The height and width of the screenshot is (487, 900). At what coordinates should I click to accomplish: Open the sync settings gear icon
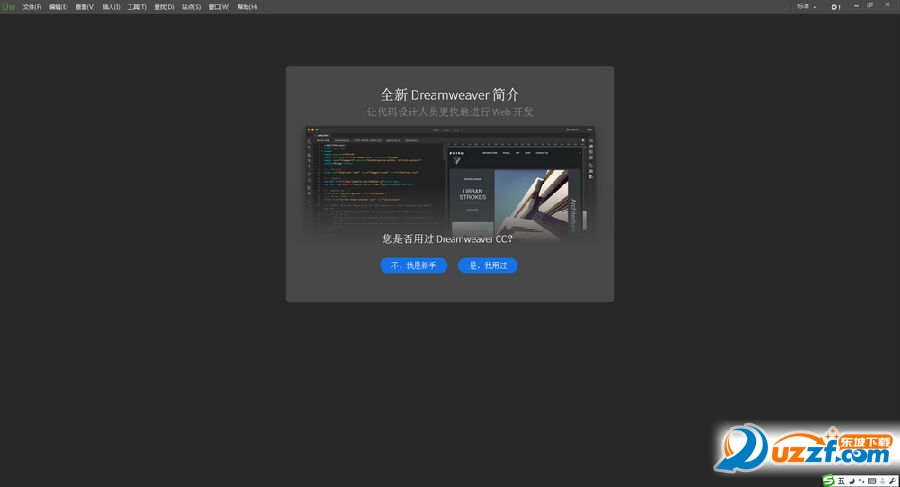(x=834, y=7)
